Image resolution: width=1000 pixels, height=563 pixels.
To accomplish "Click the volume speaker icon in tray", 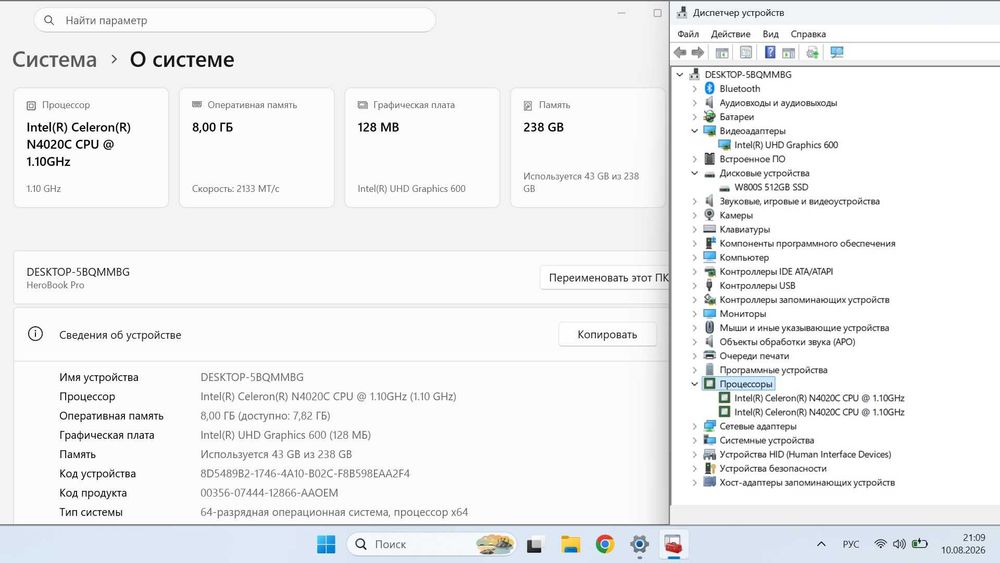I will [x=899, y=545].
